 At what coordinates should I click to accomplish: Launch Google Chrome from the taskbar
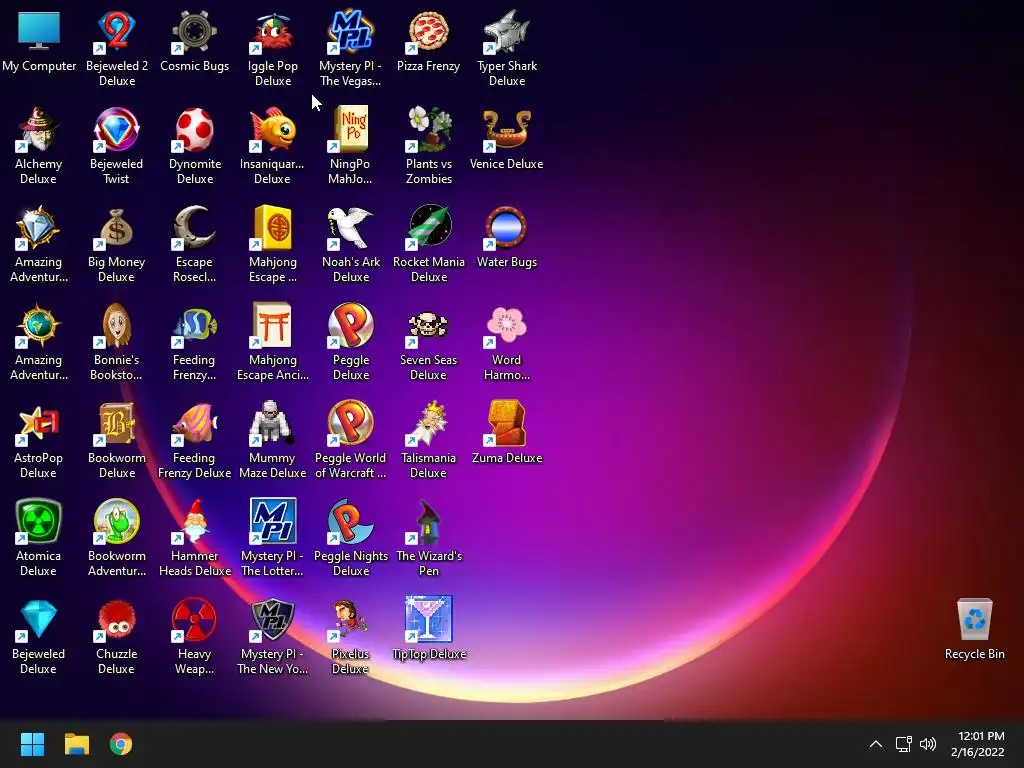tap(121, 744)
